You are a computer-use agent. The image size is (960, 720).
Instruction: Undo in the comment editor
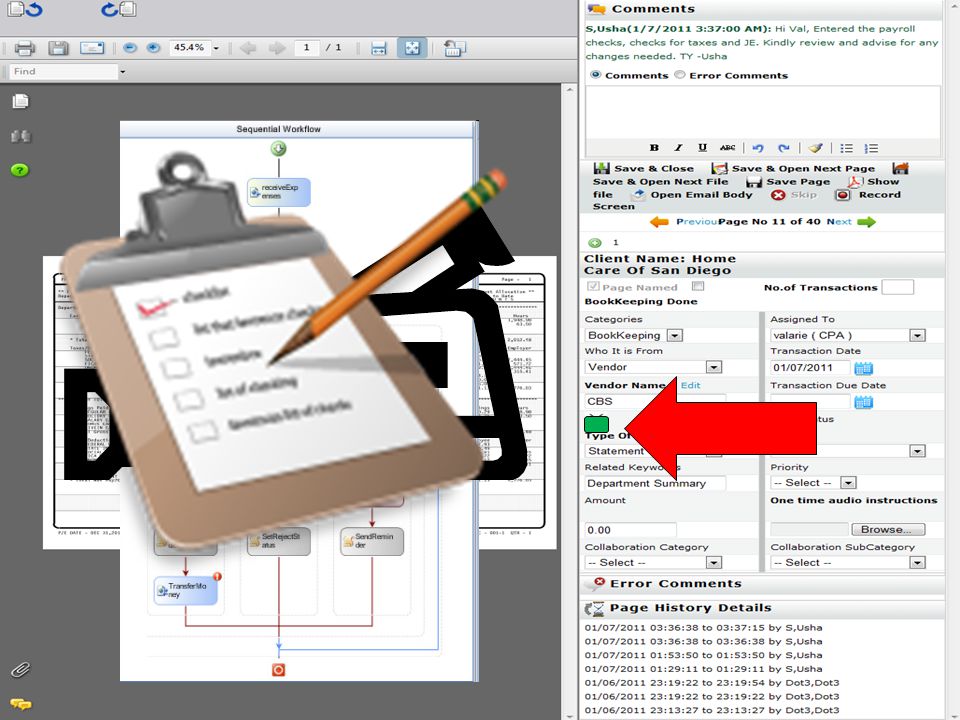(758, 148)
